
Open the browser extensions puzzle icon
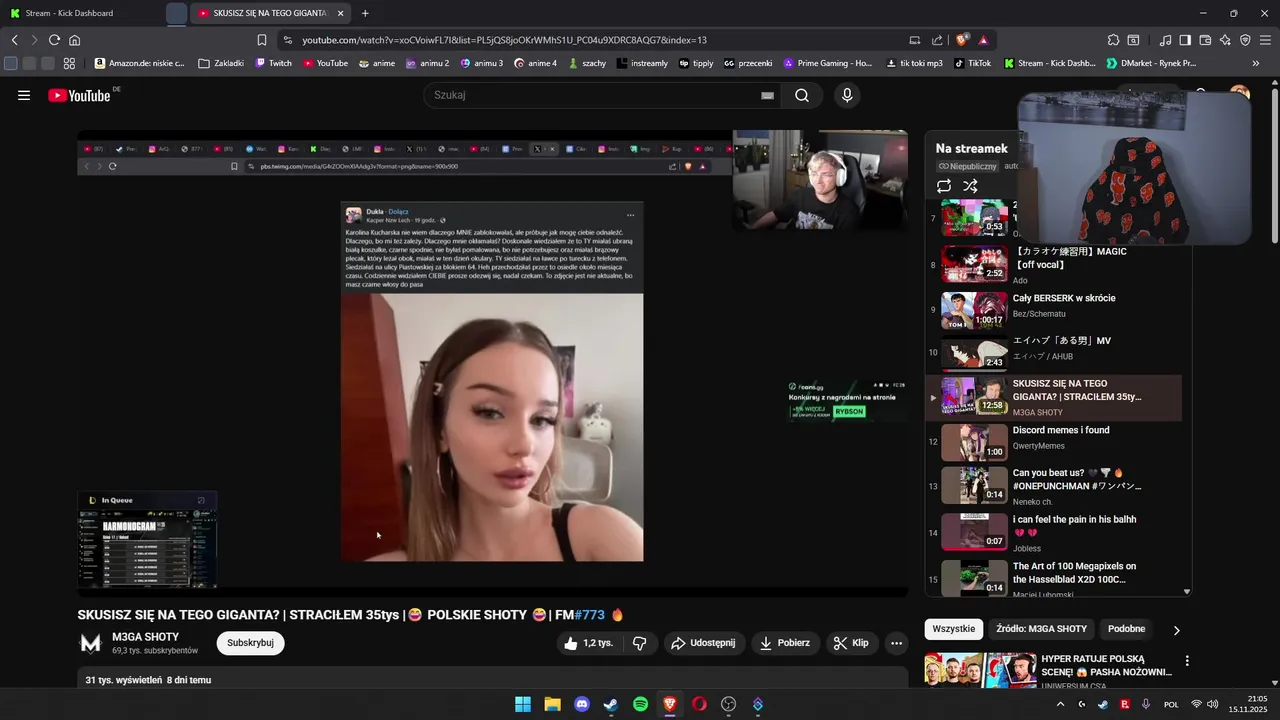pyautogui.click(x=1113, y=40)
